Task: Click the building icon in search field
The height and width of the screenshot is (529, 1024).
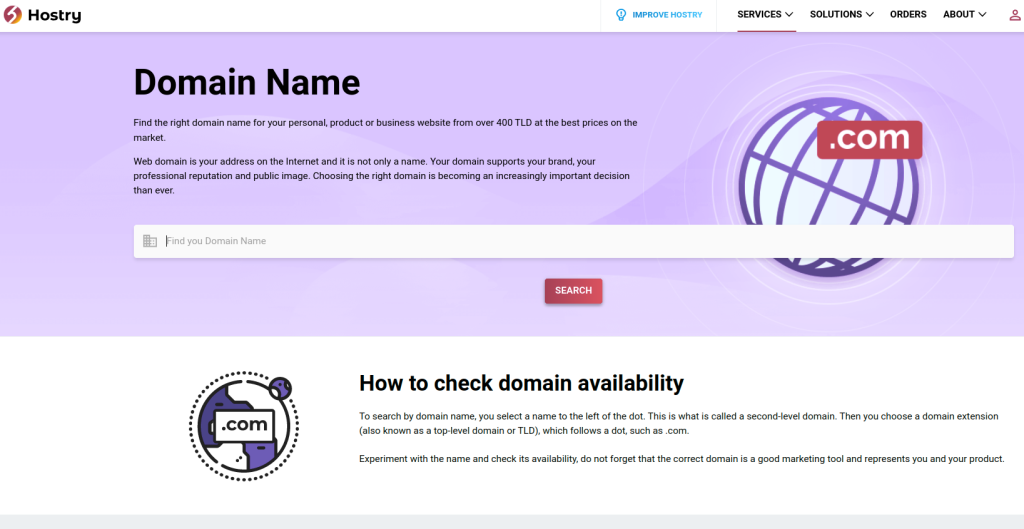Action: [x=150, y=241]
